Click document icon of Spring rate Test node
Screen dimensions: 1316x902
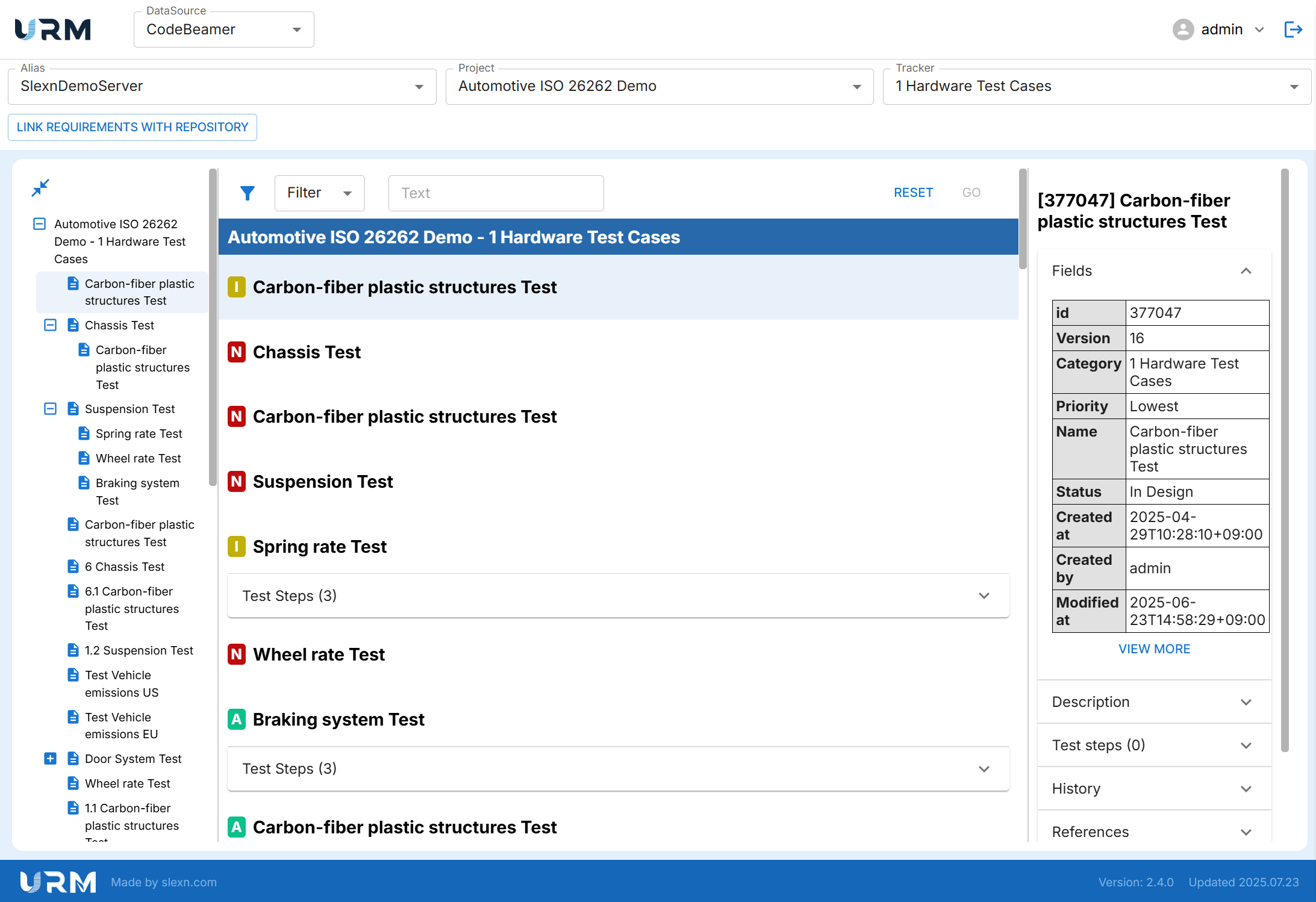[x=84, y=434]
